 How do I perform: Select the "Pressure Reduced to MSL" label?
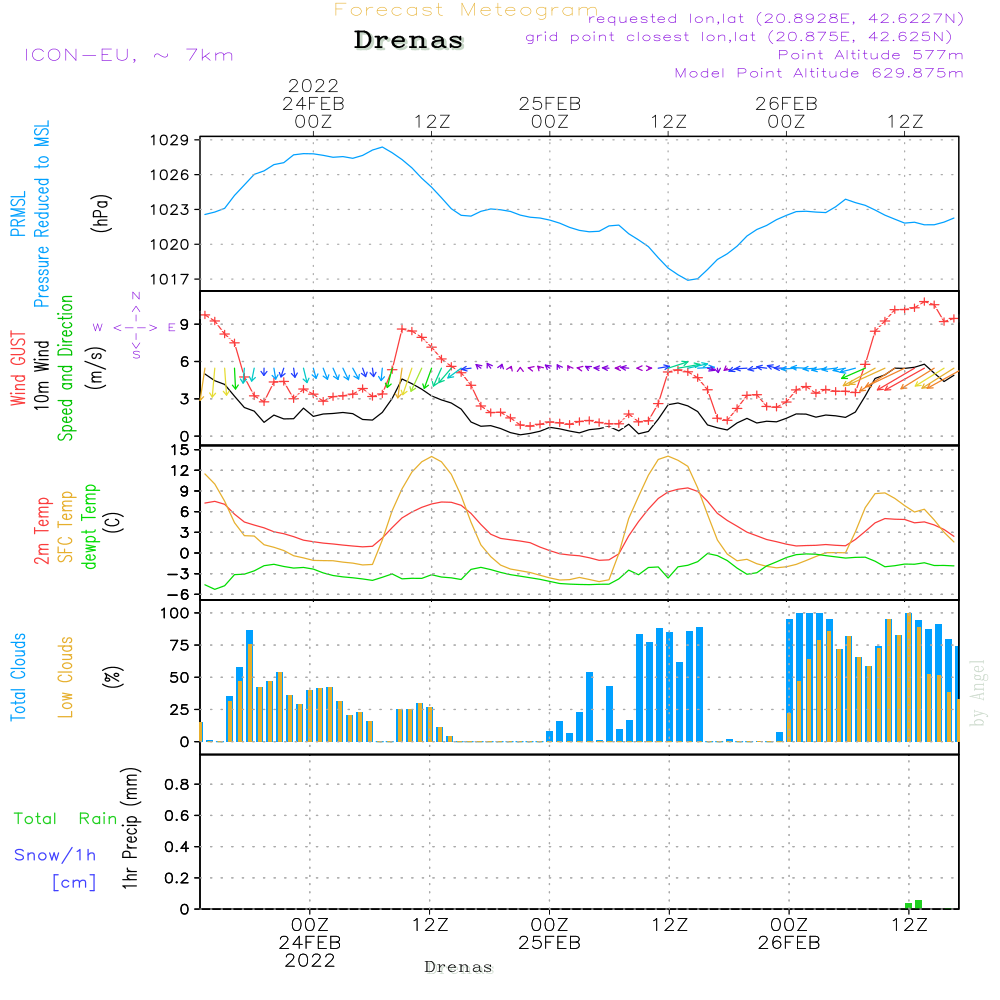click(x=41, y=214)
